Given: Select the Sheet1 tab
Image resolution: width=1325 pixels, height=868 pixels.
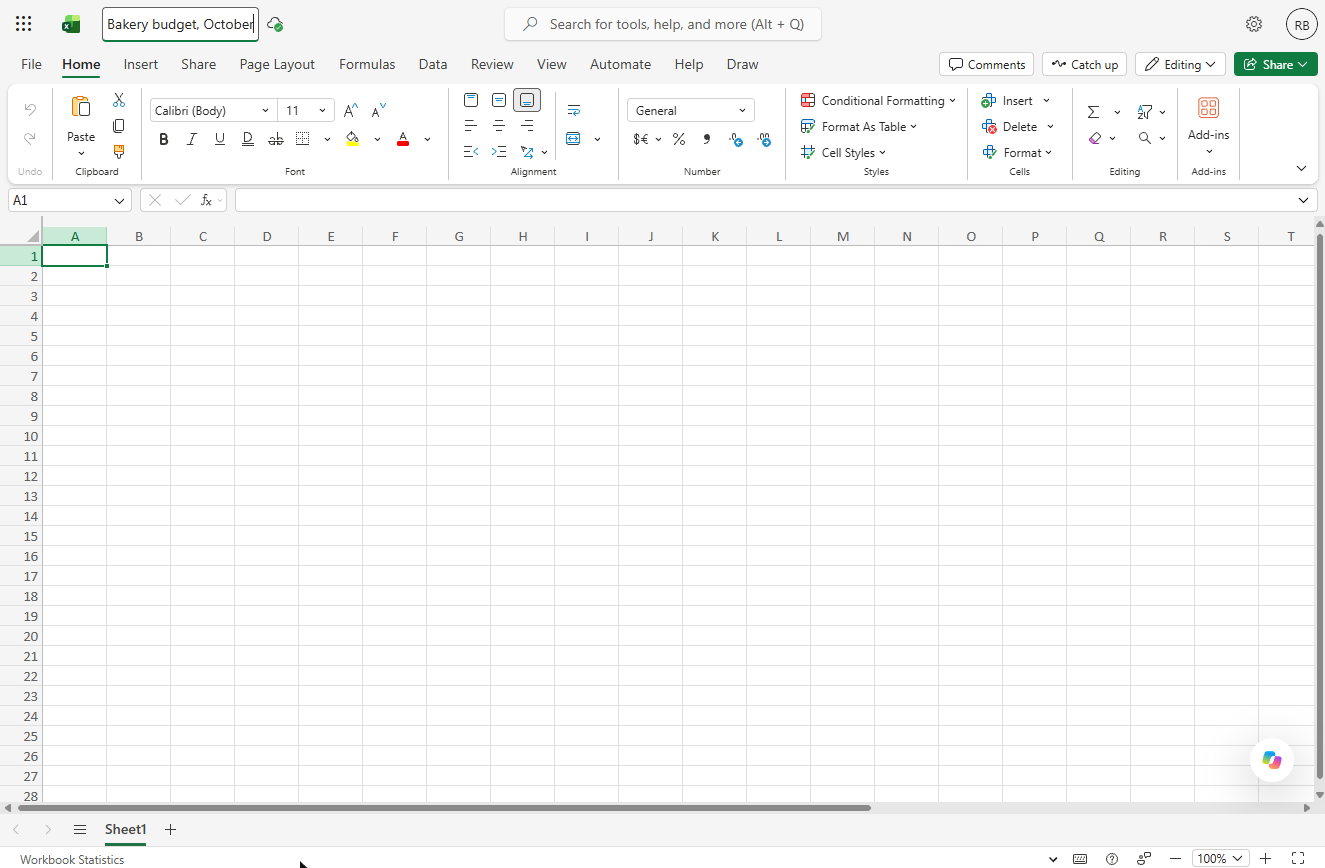Looking at the screenshot, I should coord(125,830).
